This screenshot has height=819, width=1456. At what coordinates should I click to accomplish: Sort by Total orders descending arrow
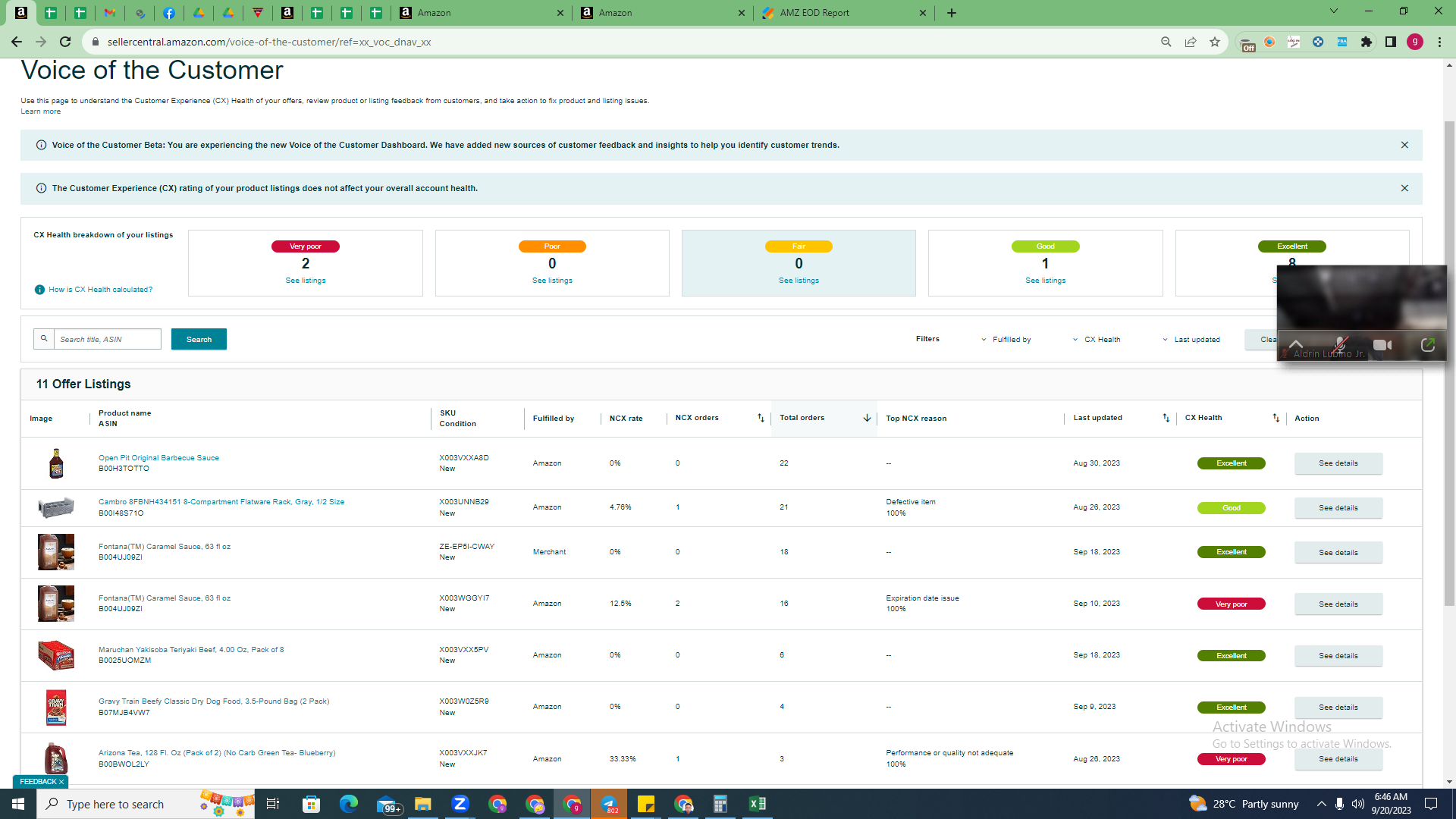point(867,418)
